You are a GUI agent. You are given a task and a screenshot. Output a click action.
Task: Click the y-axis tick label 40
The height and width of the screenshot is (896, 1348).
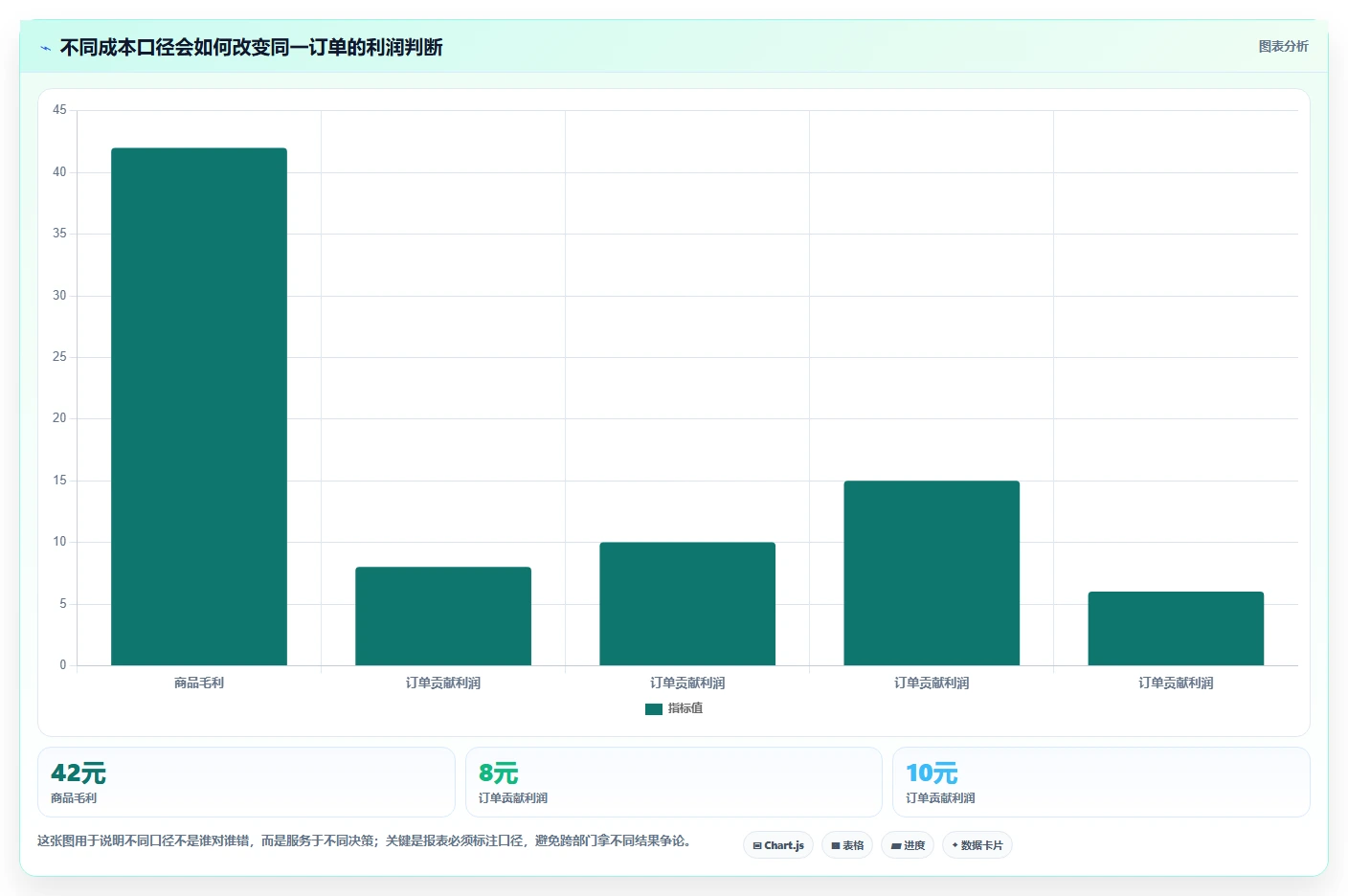pos(59,172)
